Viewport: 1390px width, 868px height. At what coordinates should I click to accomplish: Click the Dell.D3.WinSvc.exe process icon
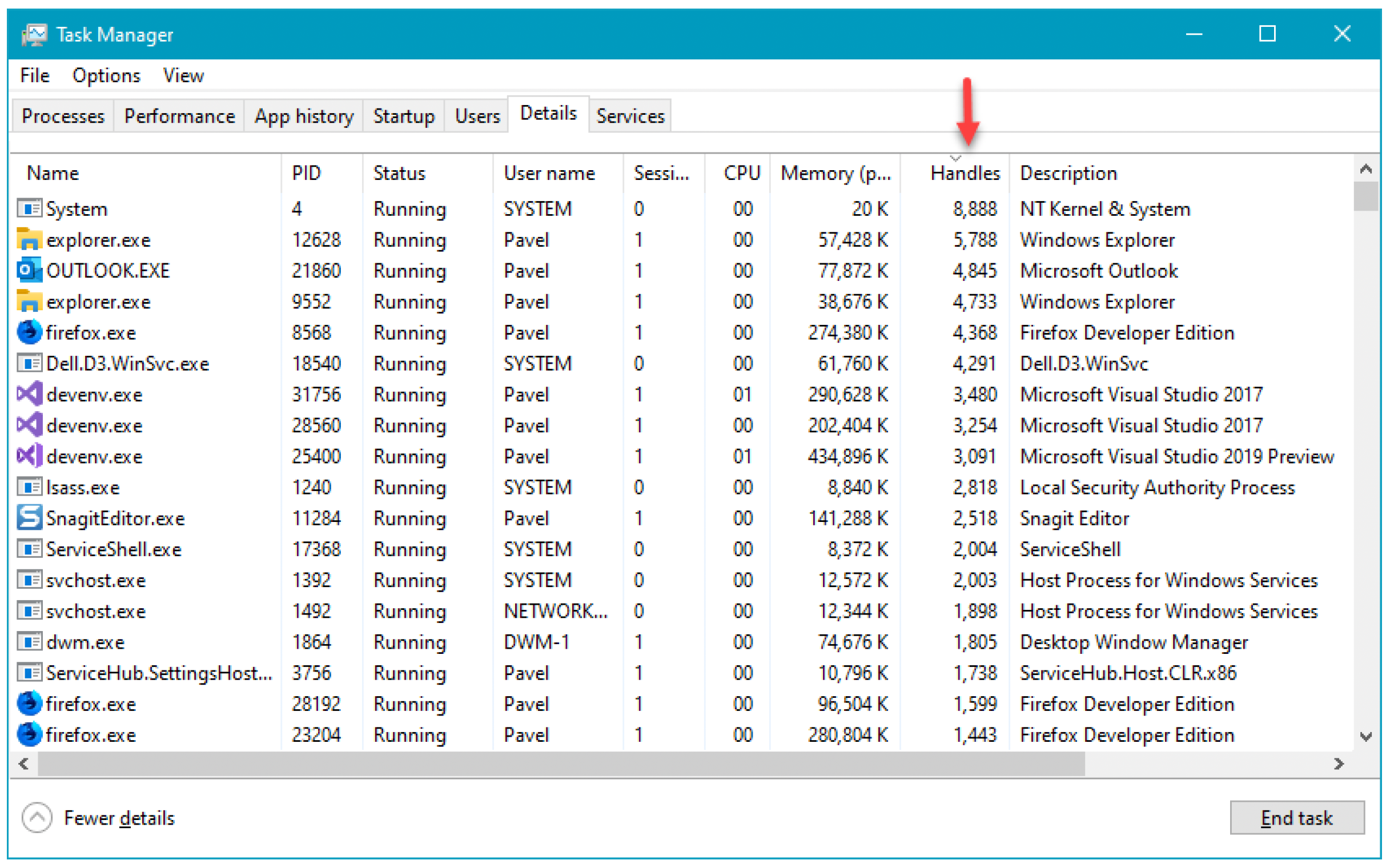(x=29, y=363)
